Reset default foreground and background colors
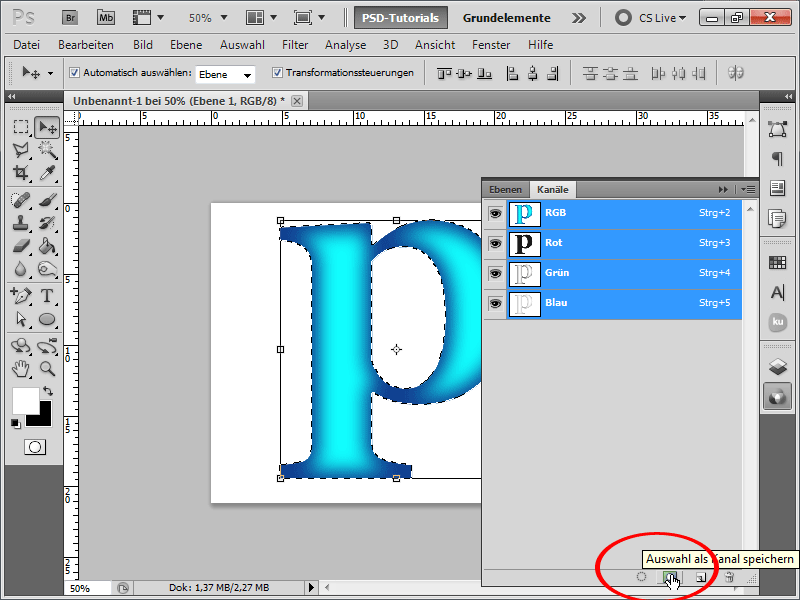800x600 pixels. point(15,423)
